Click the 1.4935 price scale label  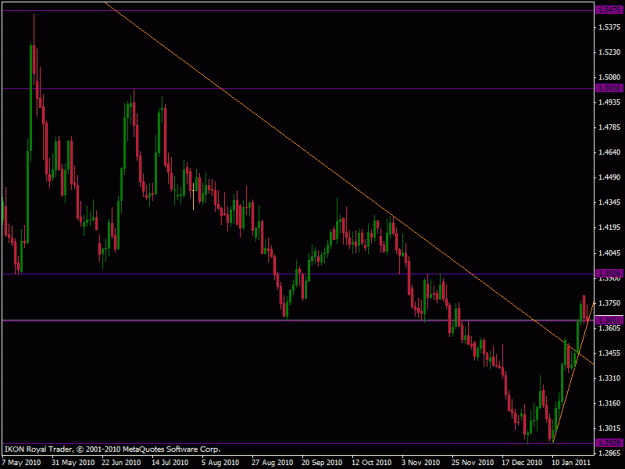click(x=609, y=102)
